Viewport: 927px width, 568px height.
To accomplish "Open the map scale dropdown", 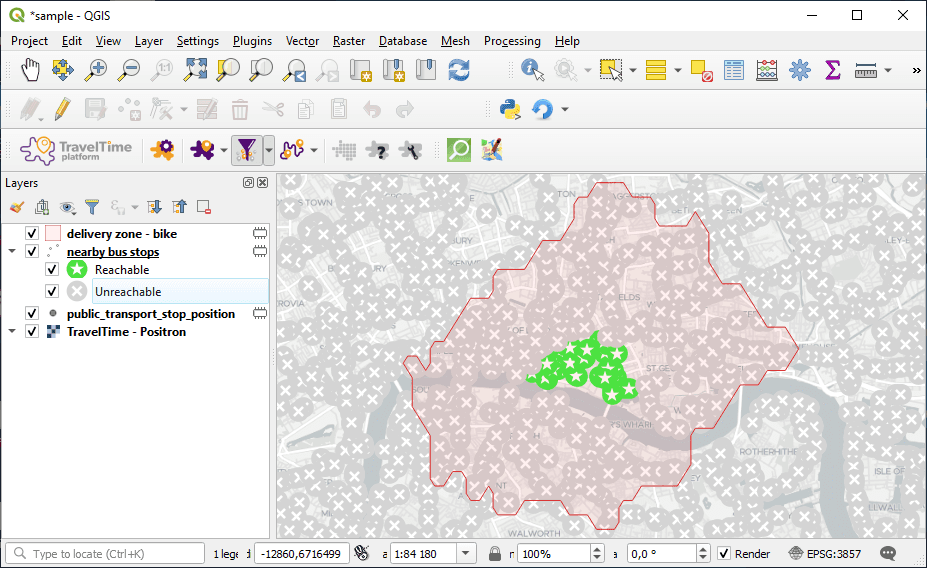I will coord(466,554).
